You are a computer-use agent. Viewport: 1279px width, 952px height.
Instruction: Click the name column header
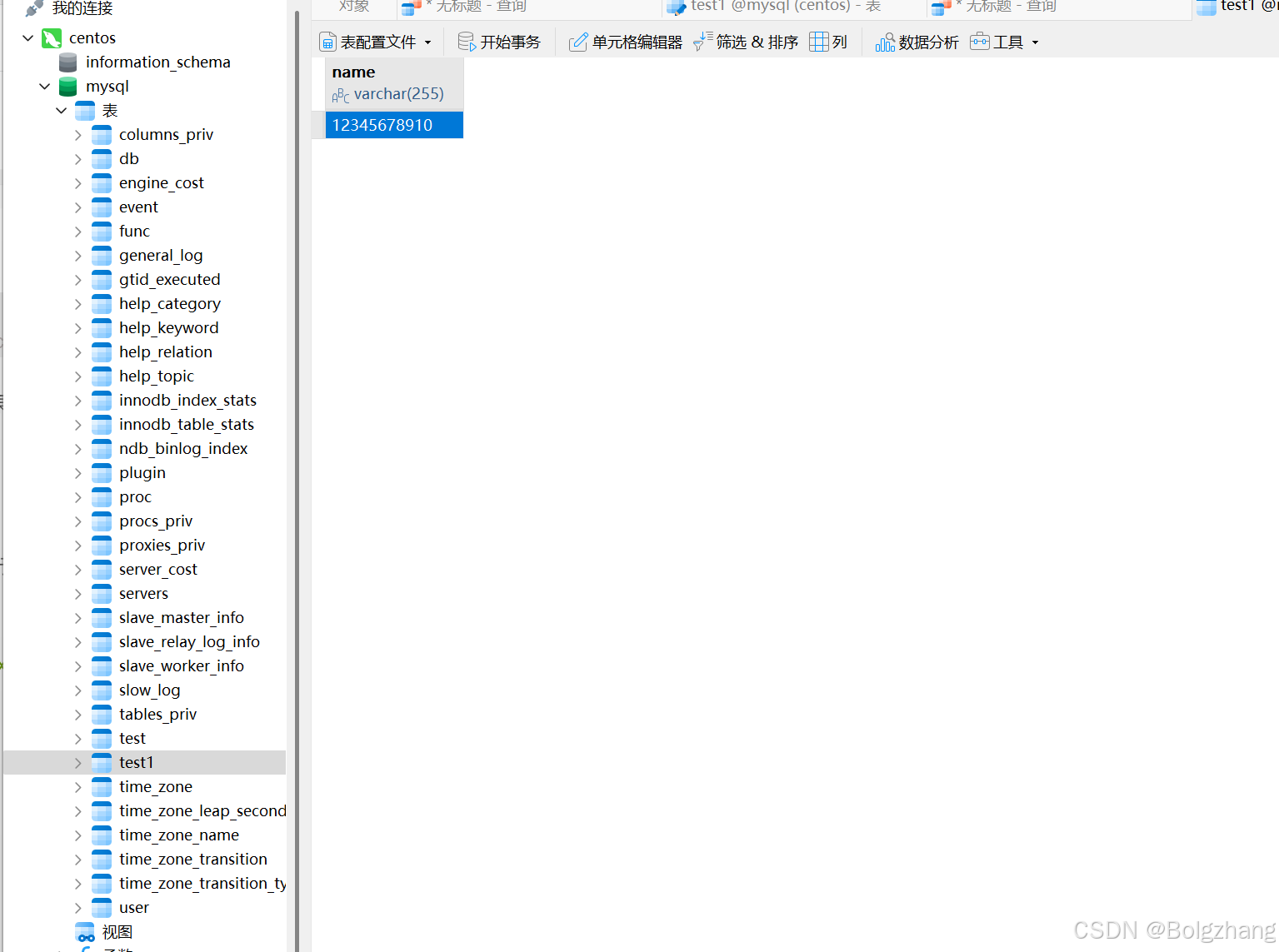pos(394,83)
